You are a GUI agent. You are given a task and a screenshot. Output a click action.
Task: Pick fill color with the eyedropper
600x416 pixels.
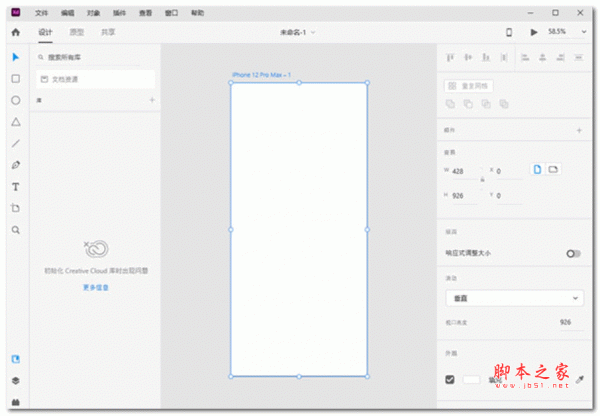580,380
